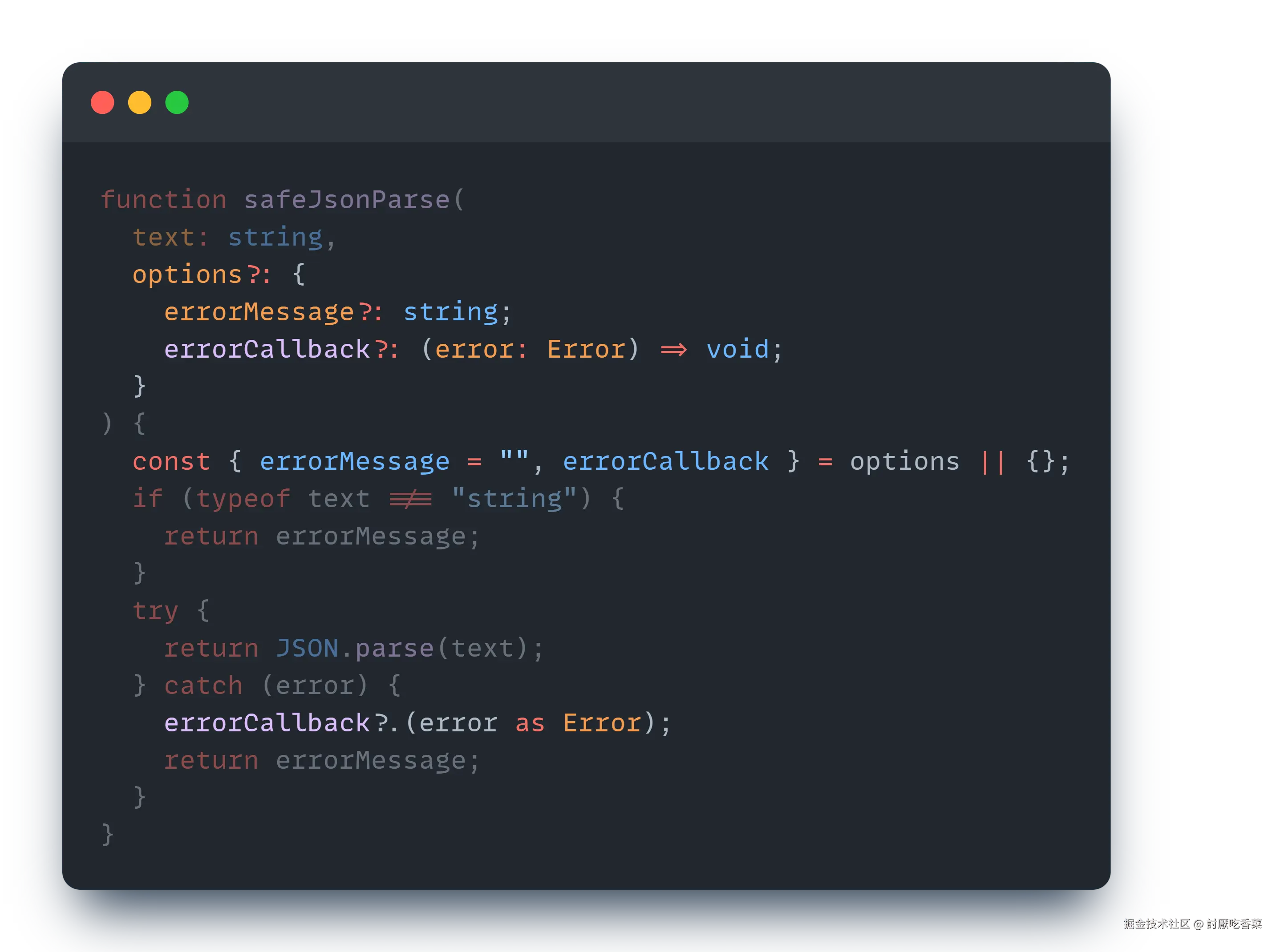Click the safeJsonParse function name
Viewport: 1284px width, 952px height.
[347, 199]
